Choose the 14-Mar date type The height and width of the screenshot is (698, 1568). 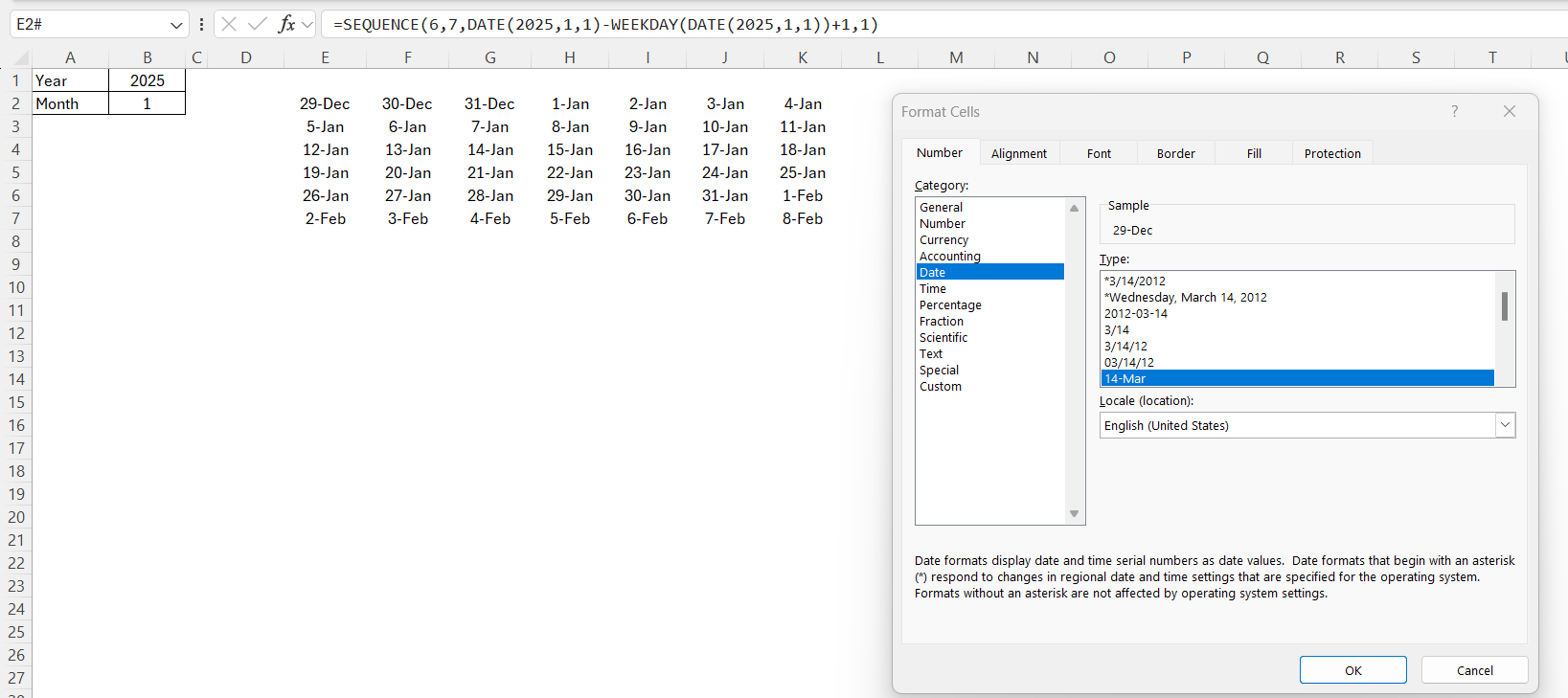click(x=1298, y=378)
